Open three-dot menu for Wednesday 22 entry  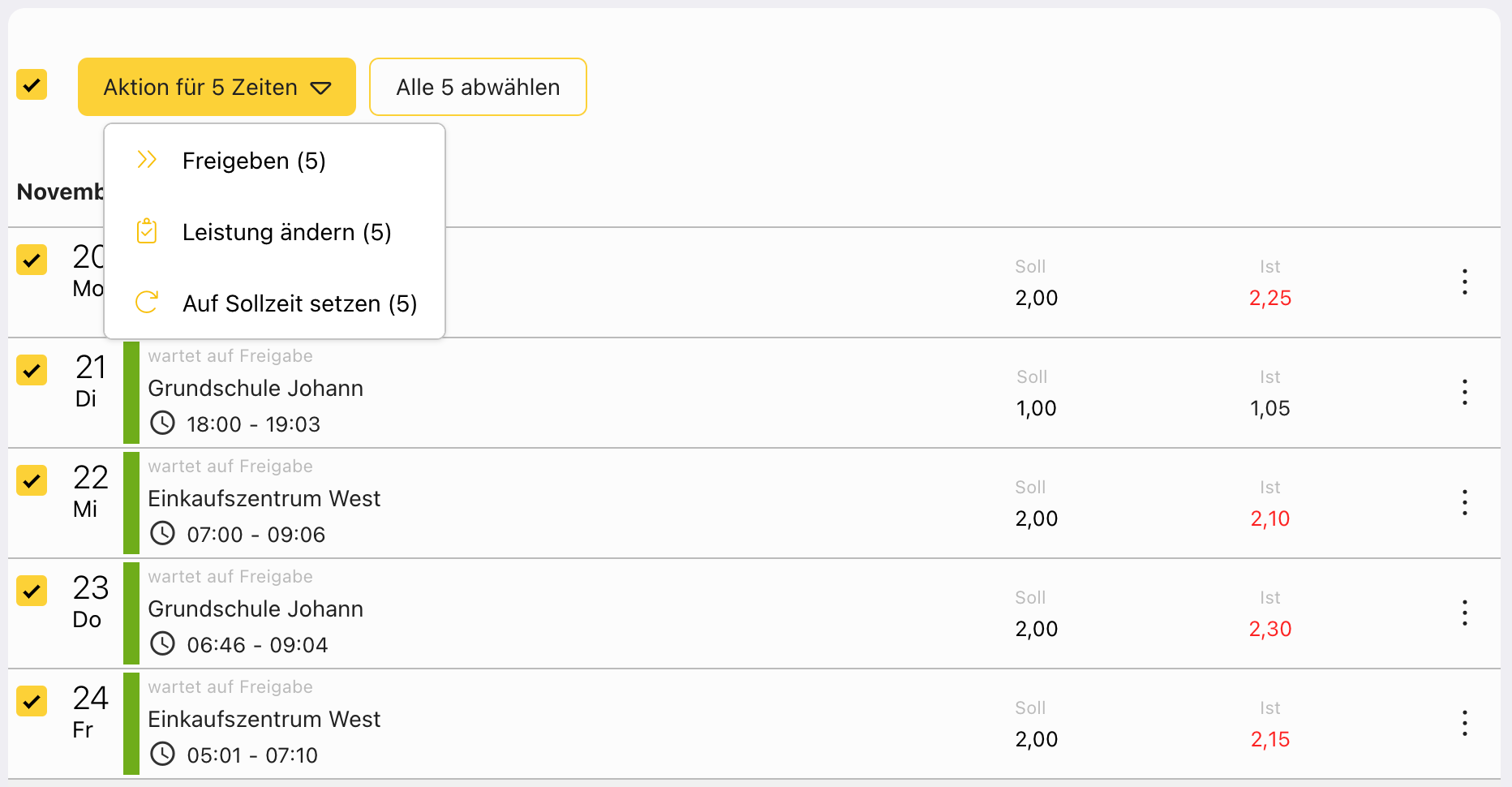(1464, 502)
